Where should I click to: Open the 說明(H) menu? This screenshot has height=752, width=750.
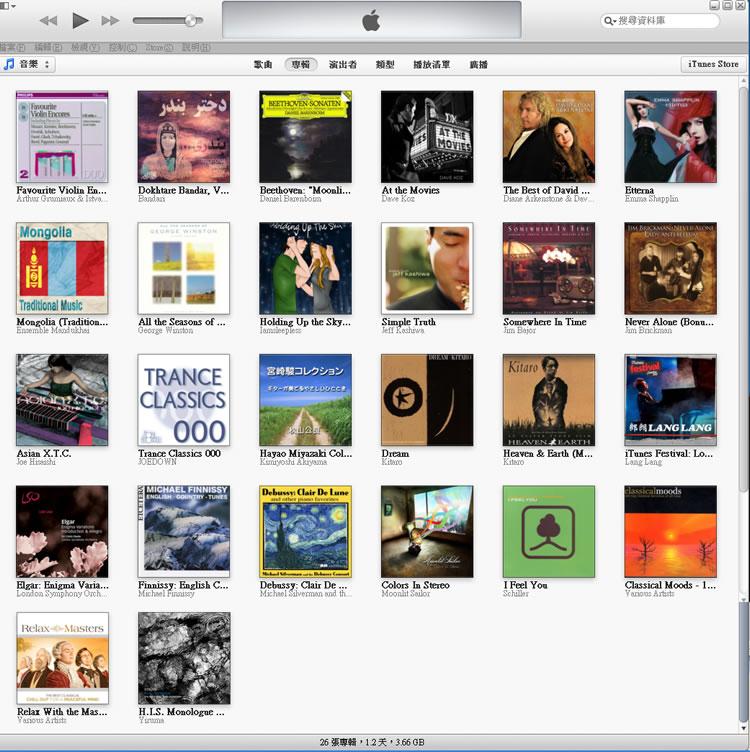click(x=196, y=47)
